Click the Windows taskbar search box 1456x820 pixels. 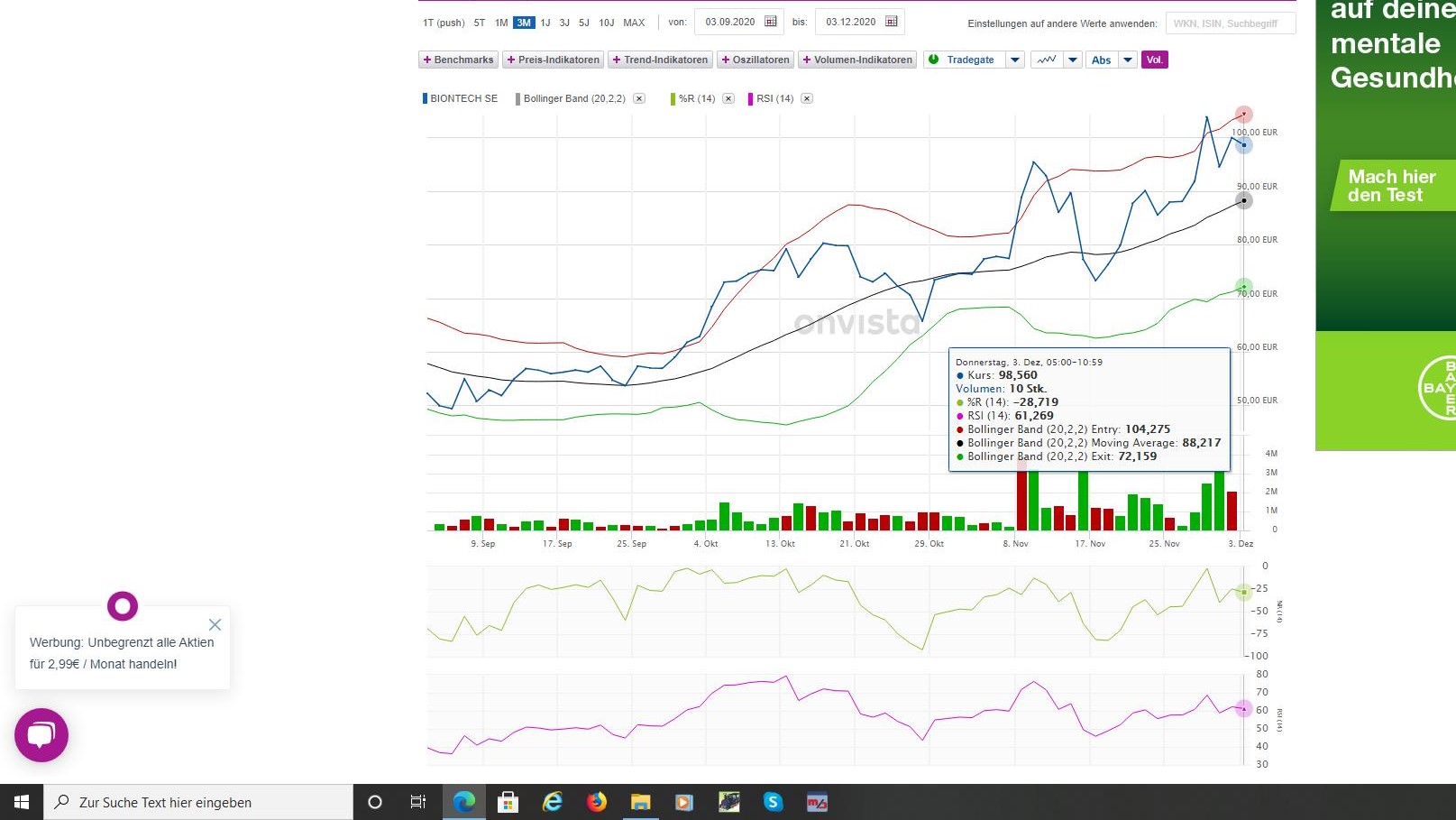[x=198, y=802]
